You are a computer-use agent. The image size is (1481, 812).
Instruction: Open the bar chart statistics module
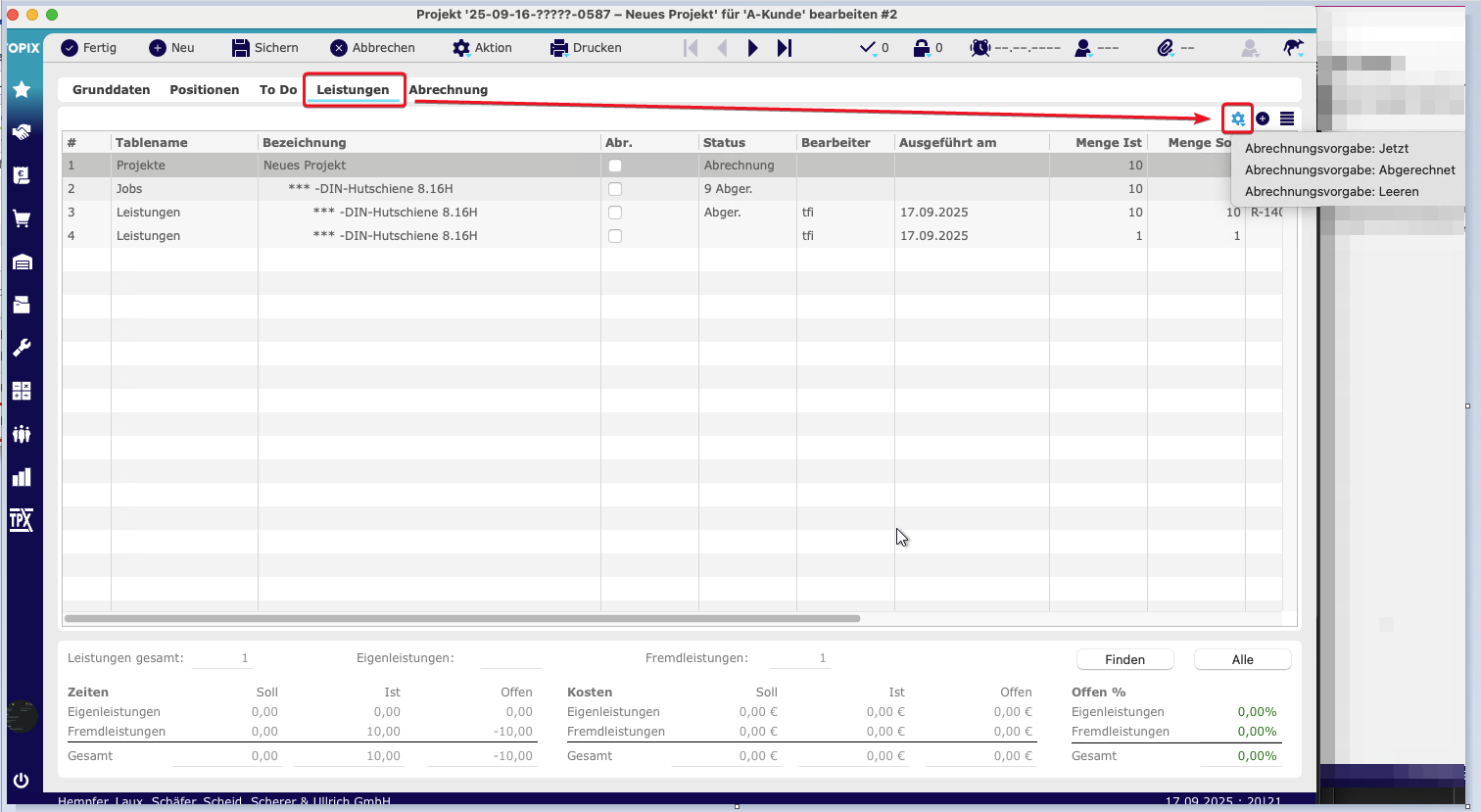(x=22, y=477)
